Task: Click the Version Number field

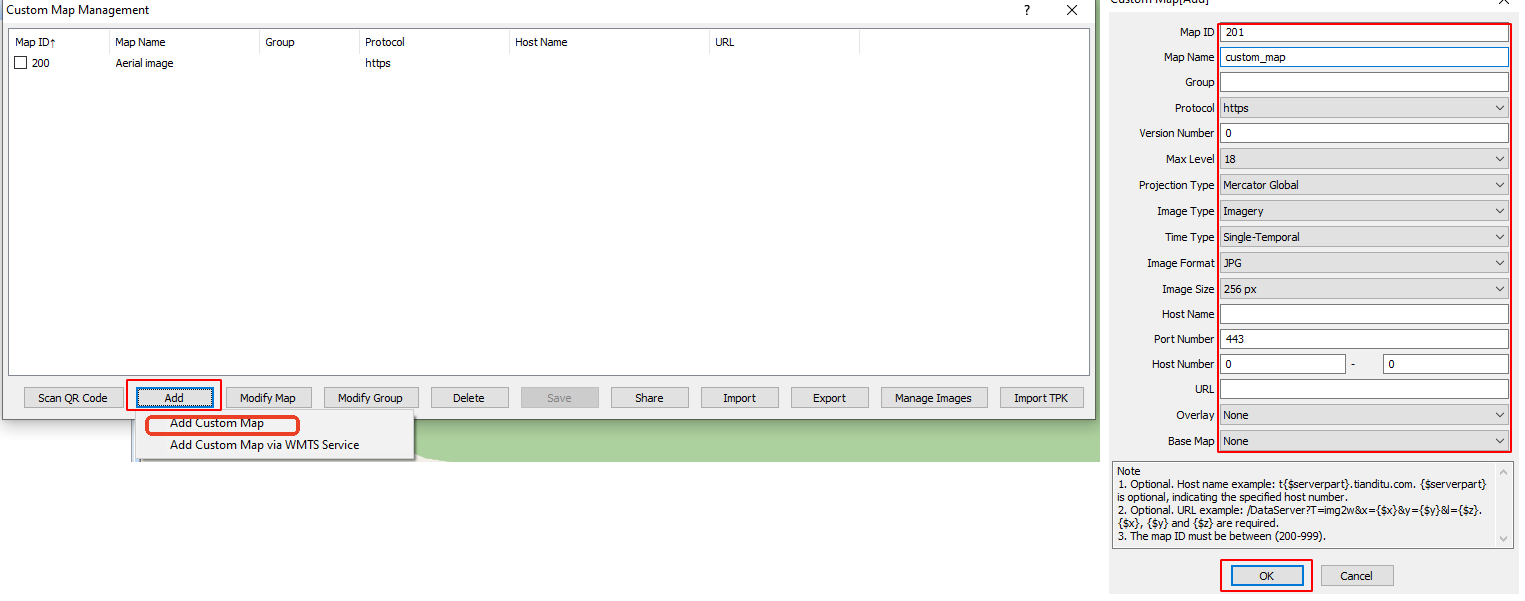Action: 1364,133
